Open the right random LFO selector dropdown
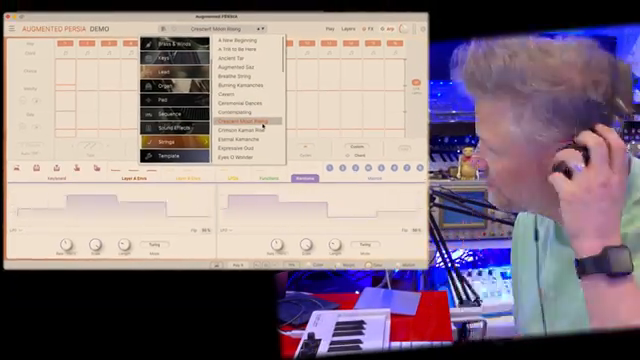The width and height of the screenshot is (640, 360). click(226, 230)
